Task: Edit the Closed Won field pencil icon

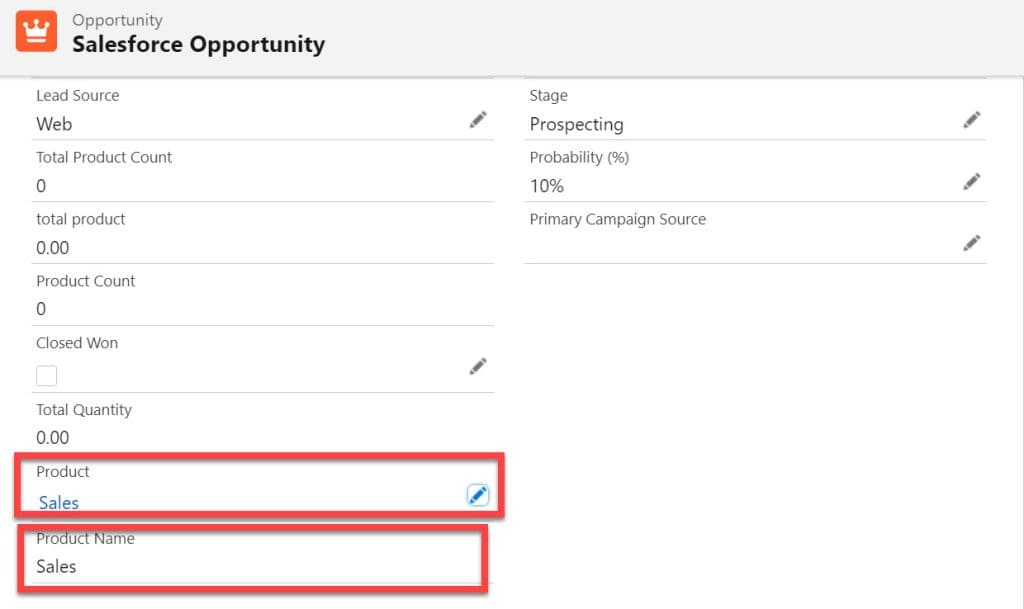Action: click(478, 366)
